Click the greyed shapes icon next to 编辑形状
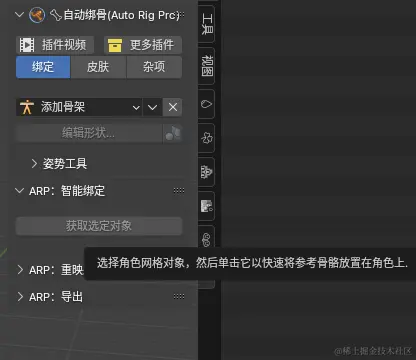This screenshot has height=360, width=416. 173,133
